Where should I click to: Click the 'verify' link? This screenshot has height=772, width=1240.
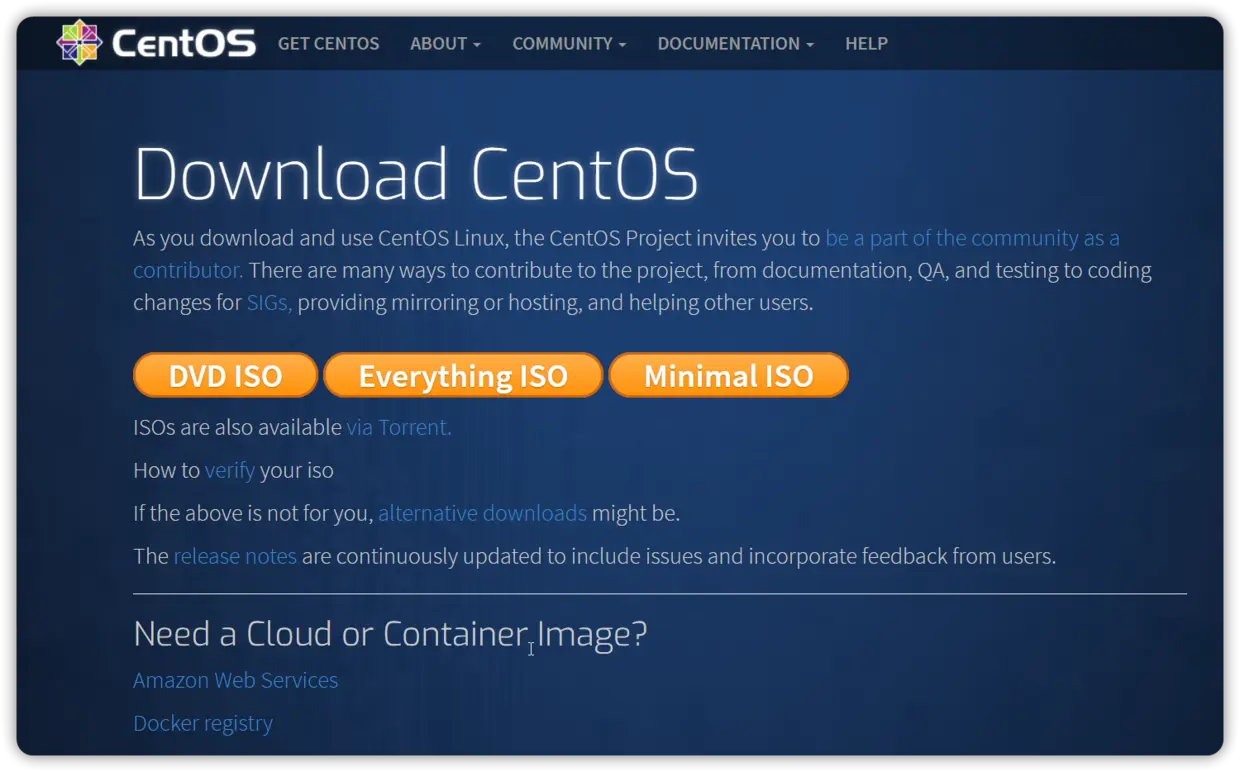pyautogui.click(x=230, y=470)
